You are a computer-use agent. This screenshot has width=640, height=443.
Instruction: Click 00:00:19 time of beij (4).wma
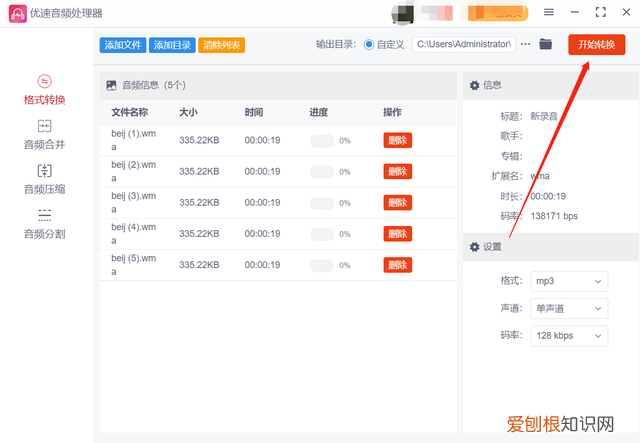tap(262, 234)
